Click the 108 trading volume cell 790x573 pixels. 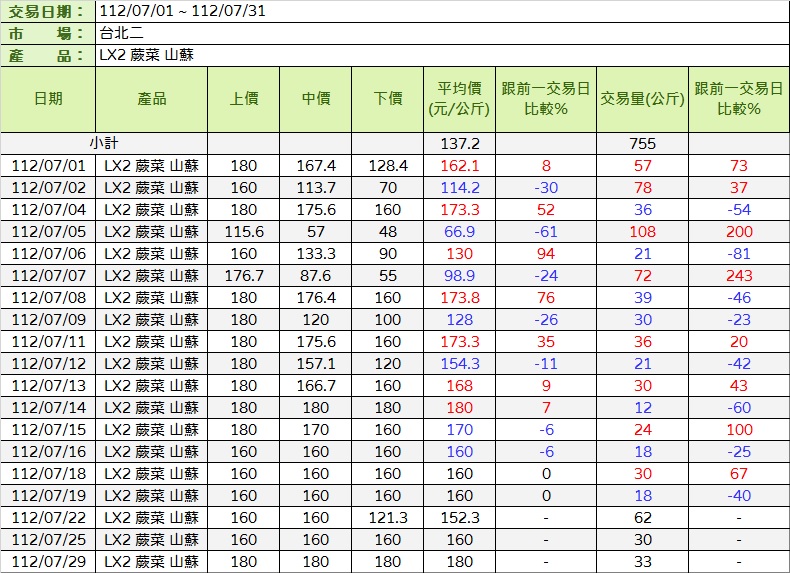[643, 232]
